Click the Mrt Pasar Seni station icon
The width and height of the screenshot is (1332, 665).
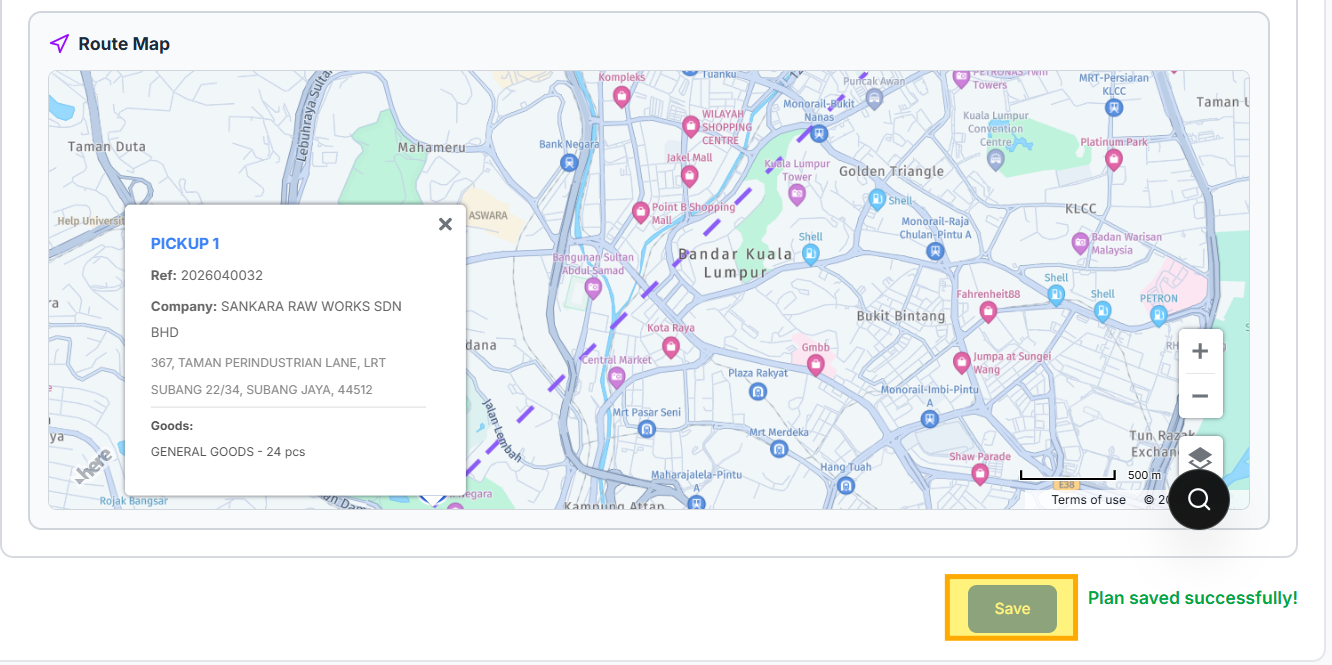pyautogui.click(x=647, y=430)
